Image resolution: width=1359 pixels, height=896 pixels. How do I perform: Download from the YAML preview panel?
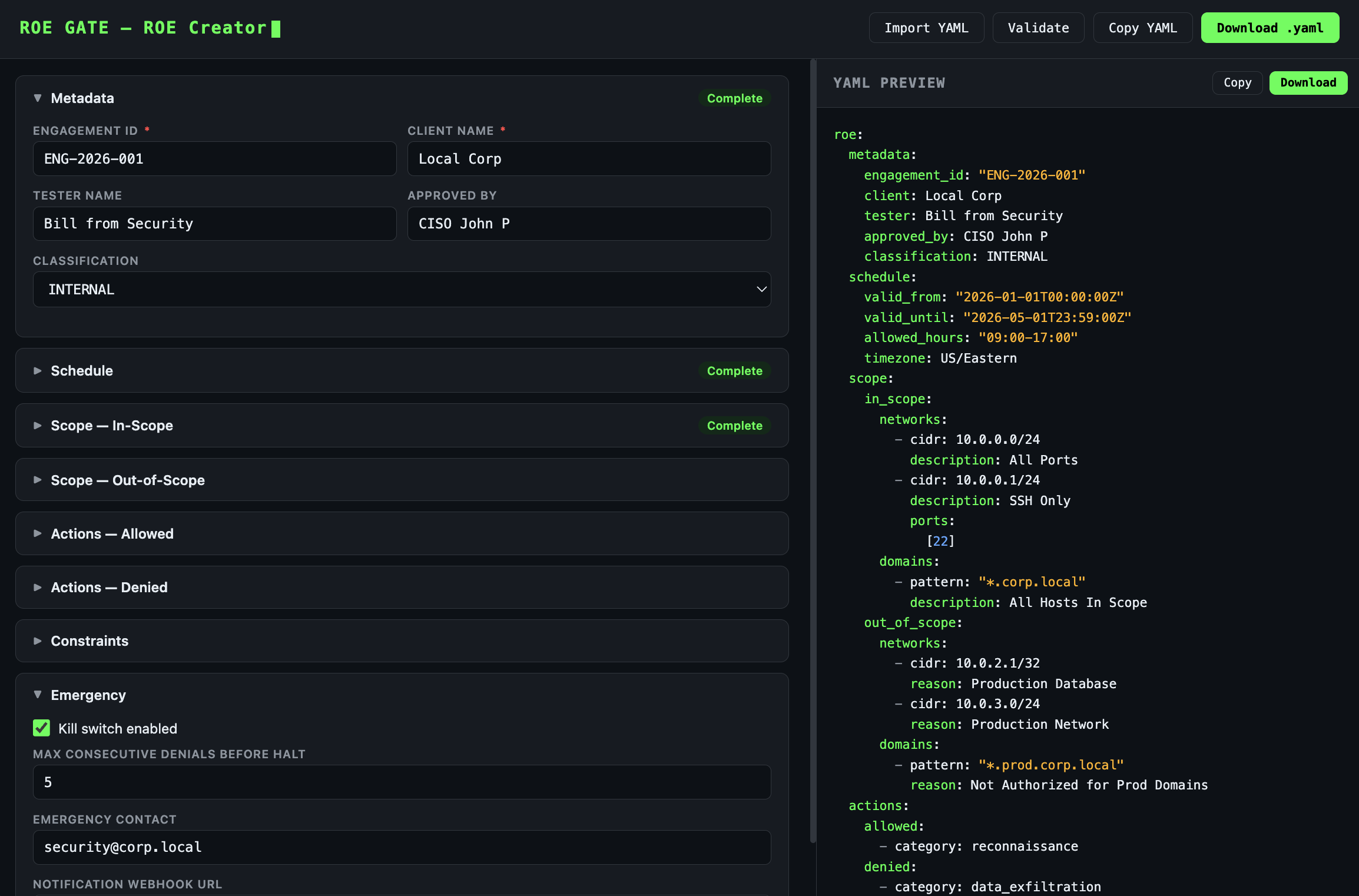click(1308, 82)
